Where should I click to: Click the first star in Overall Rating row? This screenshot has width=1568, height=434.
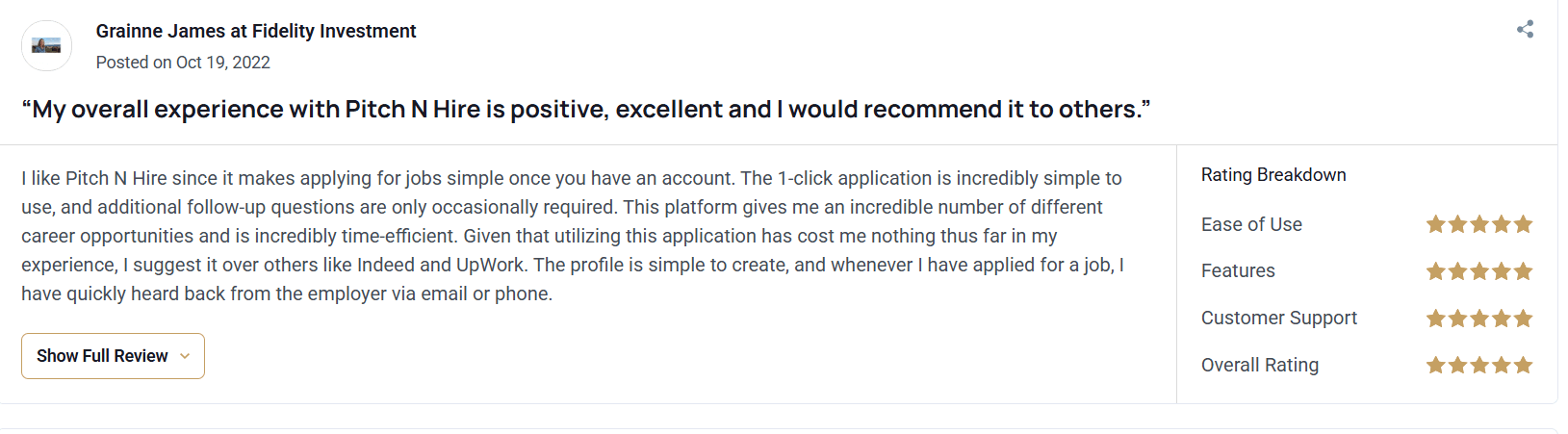[x=1436, y=366]
